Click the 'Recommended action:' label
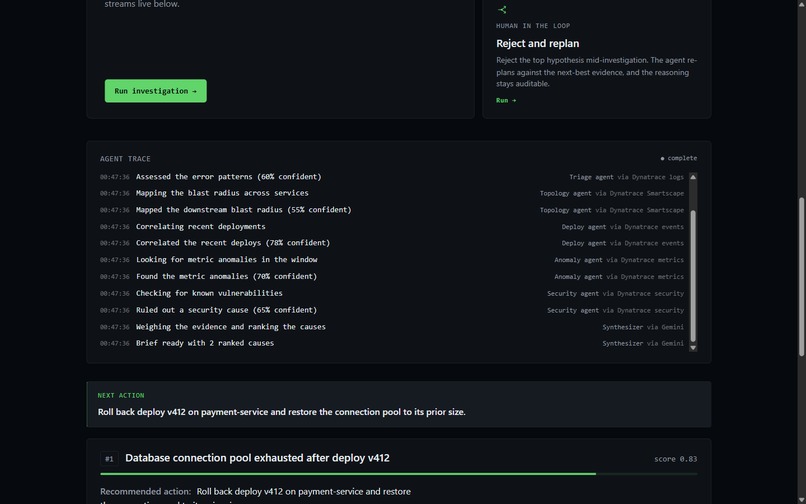This screenshot has width=806, height=504. (x=145, y=492)
